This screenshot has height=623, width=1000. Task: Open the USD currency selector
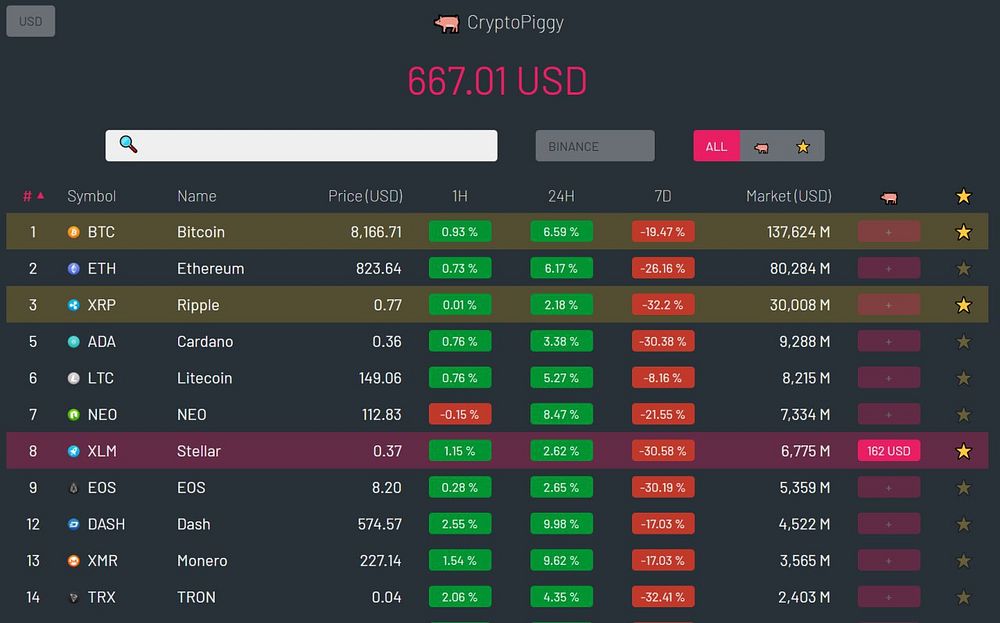click(x=31, y=21)
